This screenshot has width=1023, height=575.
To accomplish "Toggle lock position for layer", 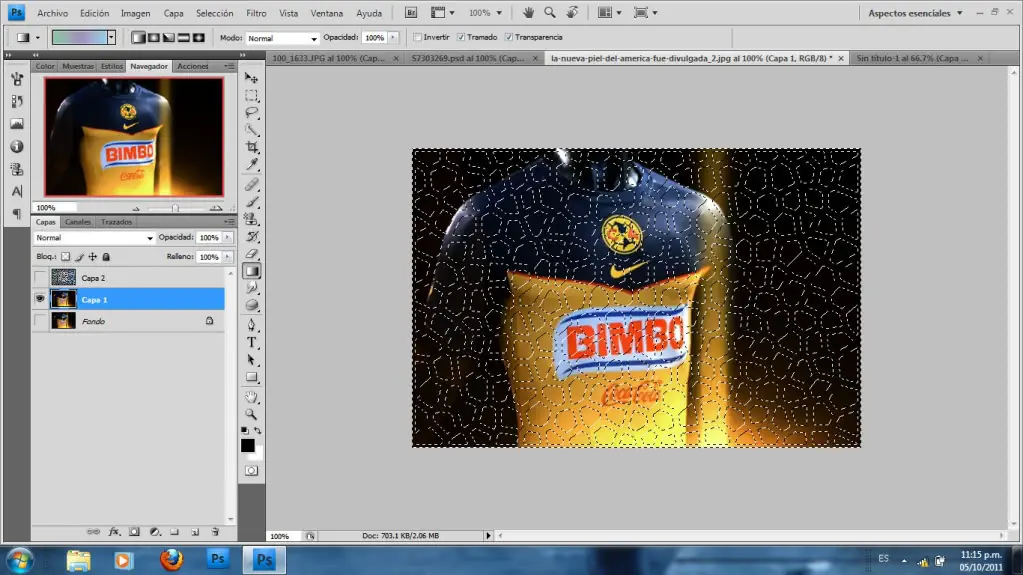I will pos(93,256).
